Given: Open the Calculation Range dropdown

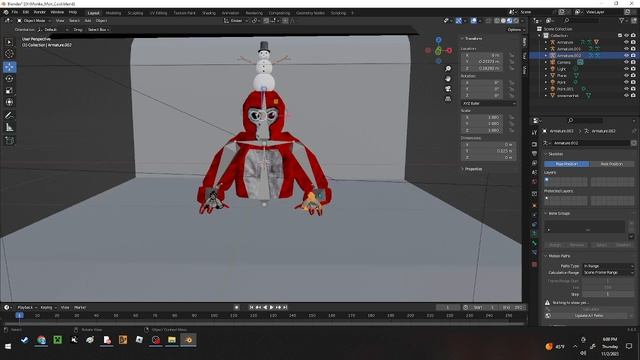Looking at the screenshot, I should tap(608, 272).
